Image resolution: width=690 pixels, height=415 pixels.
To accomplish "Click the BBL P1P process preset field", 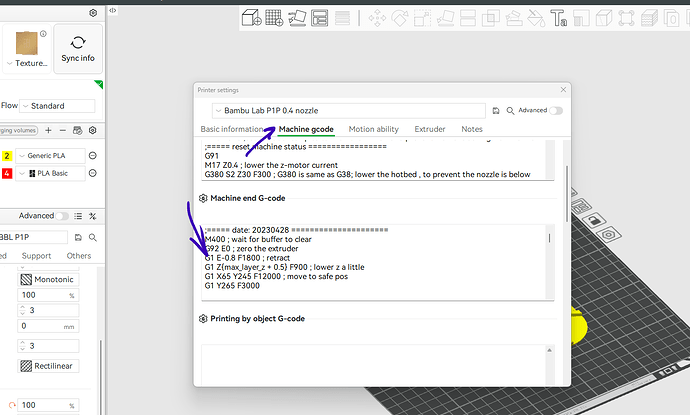I will coord(33,237).
